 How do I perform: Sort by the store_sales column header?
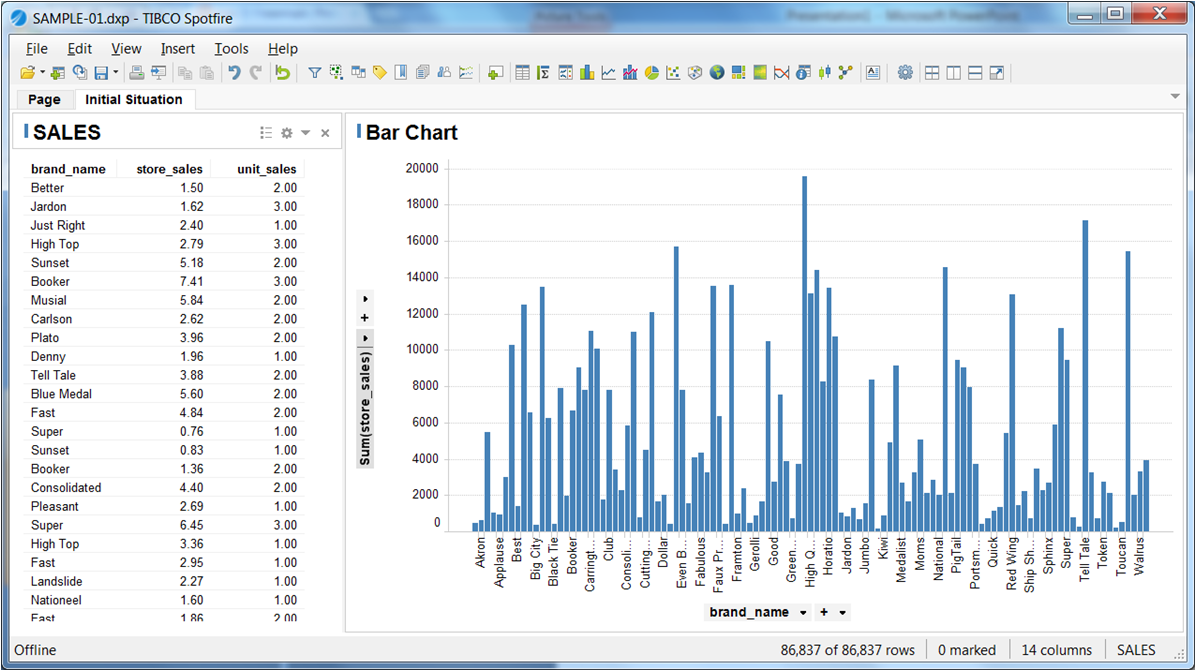(168, 169)
